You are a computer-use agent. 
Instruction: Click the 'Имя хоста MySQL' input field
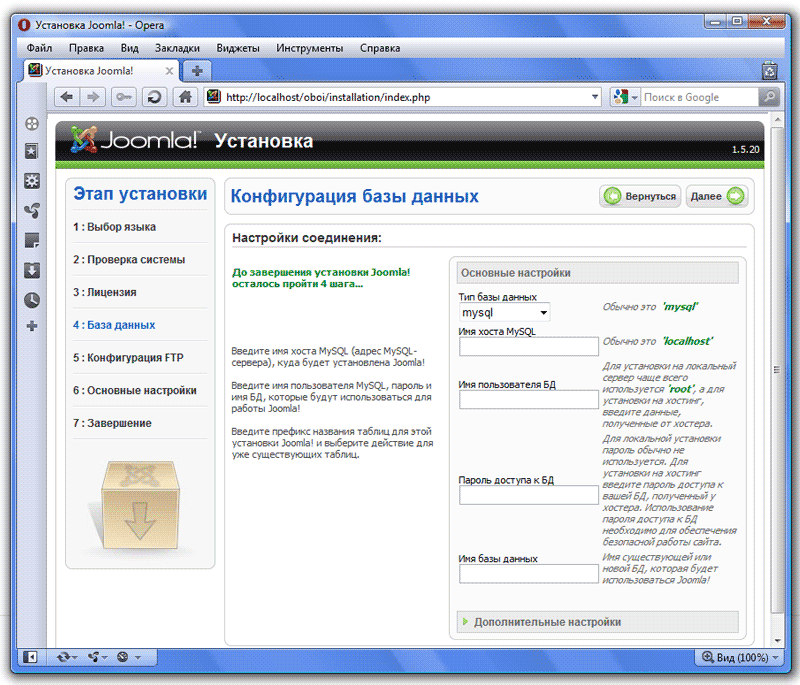(528, 347)
